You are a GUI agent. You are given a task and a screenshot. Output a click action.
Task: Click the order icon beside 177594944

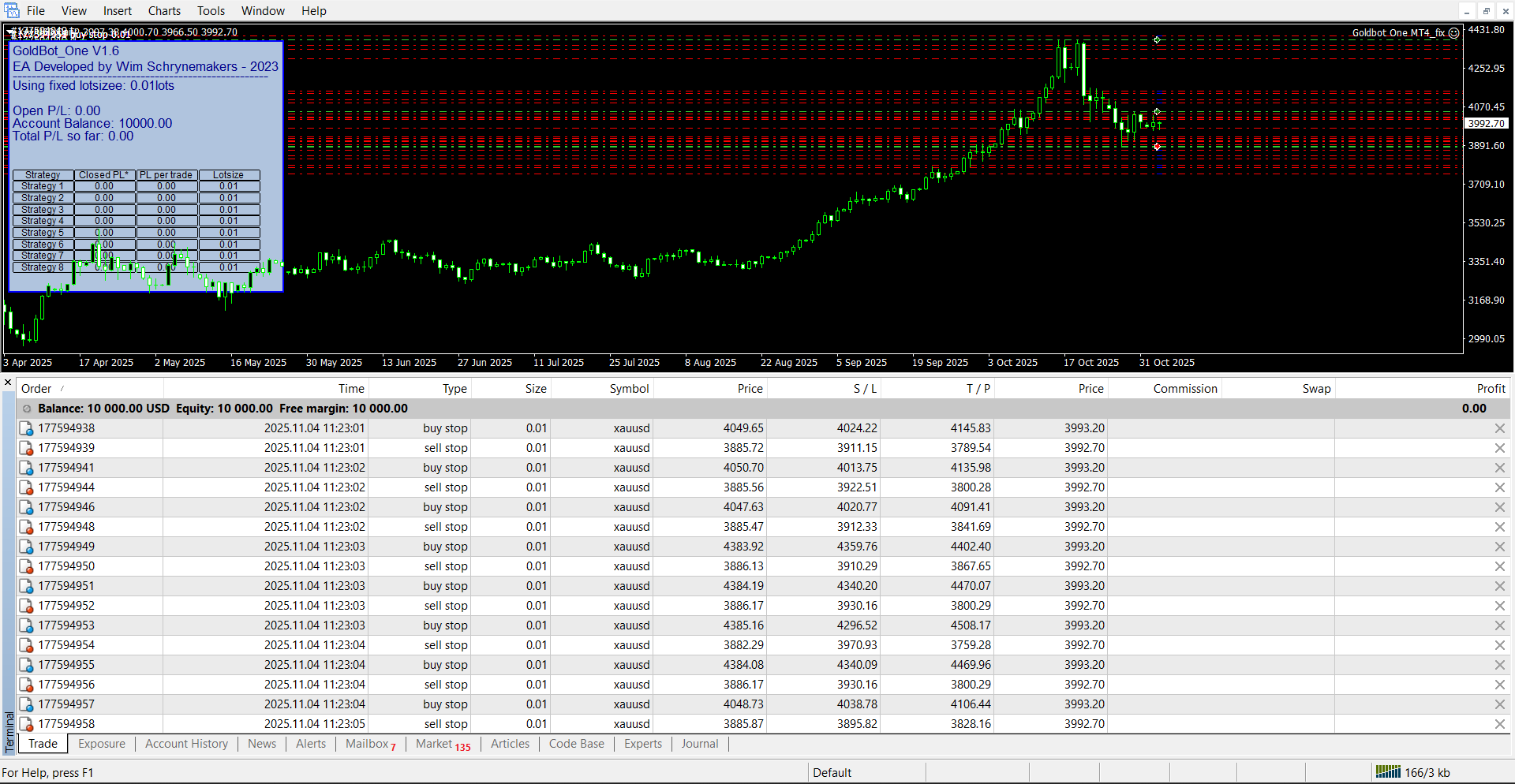27,487
